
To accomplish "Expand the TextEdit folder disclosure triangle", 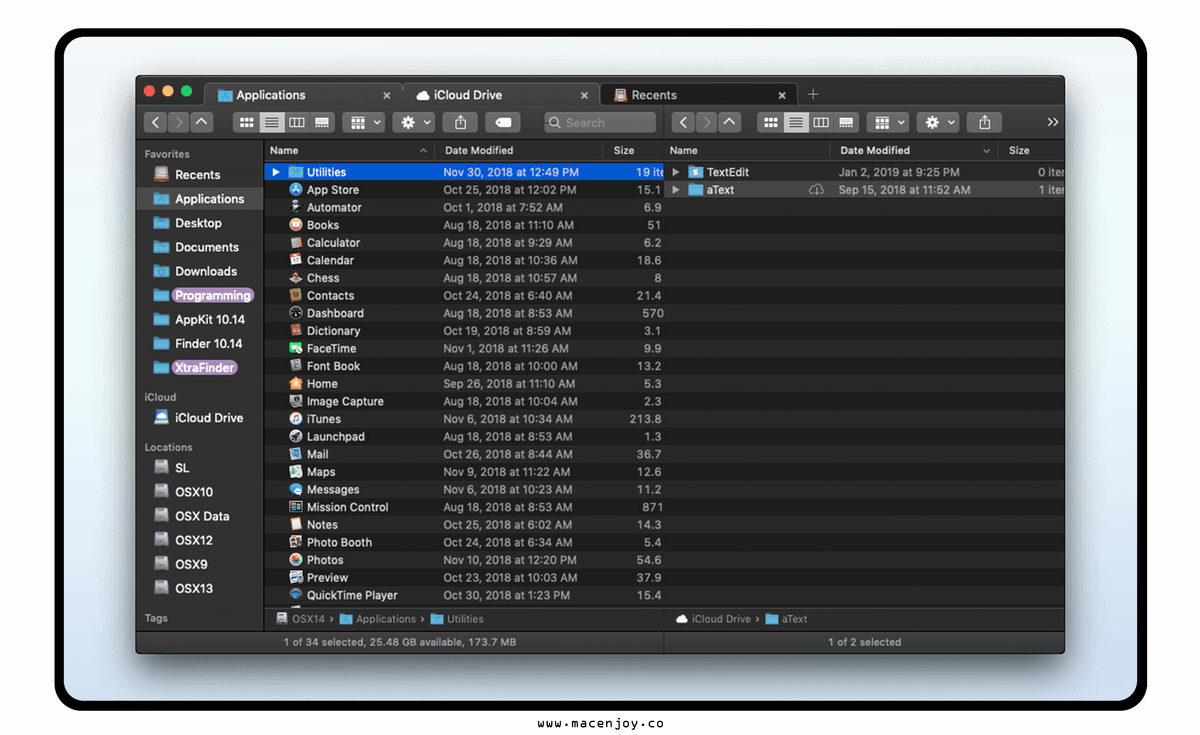I will pyautogui.click(x=676, y=172).
